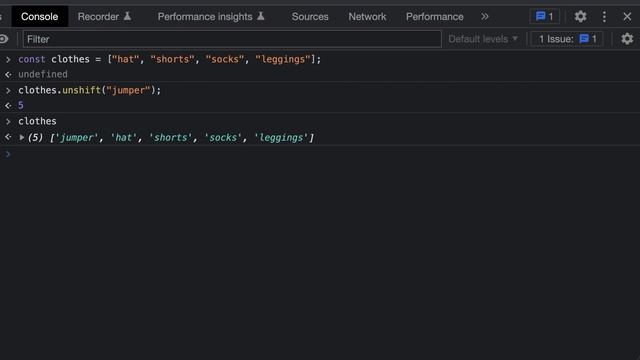Click the console Filter input

pos(232,39)
